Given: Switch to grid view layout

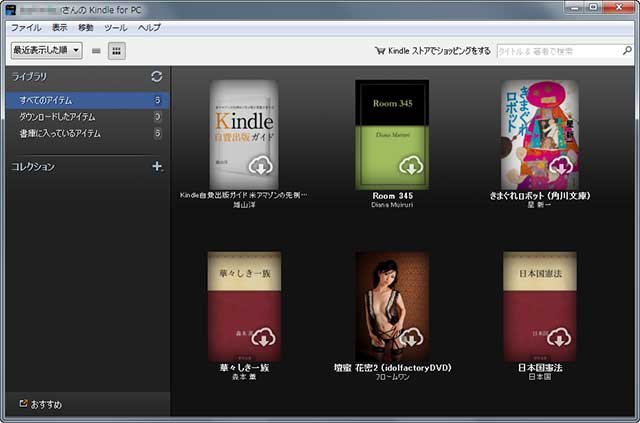Looking at the screenshot, I should tap(117, 51).
